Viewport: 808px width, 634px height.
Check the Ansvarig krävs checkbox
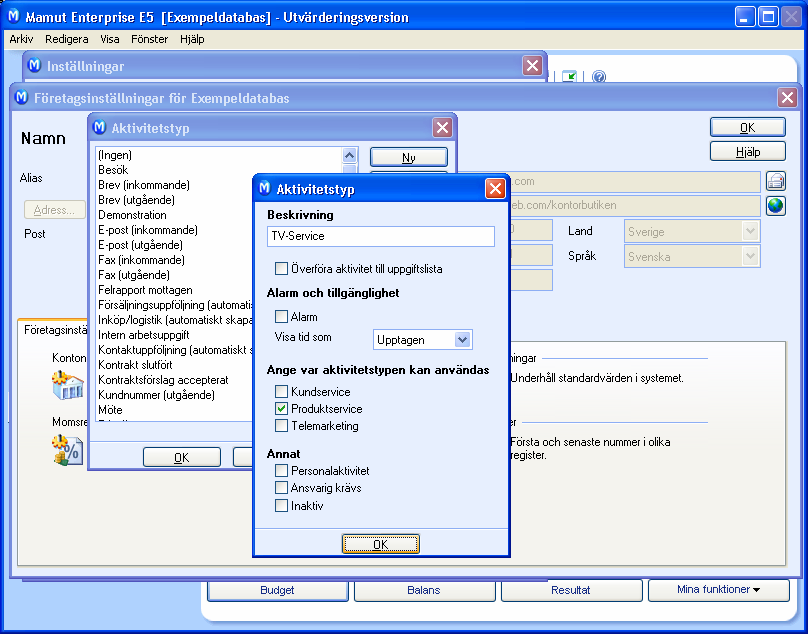coord(281,488)
